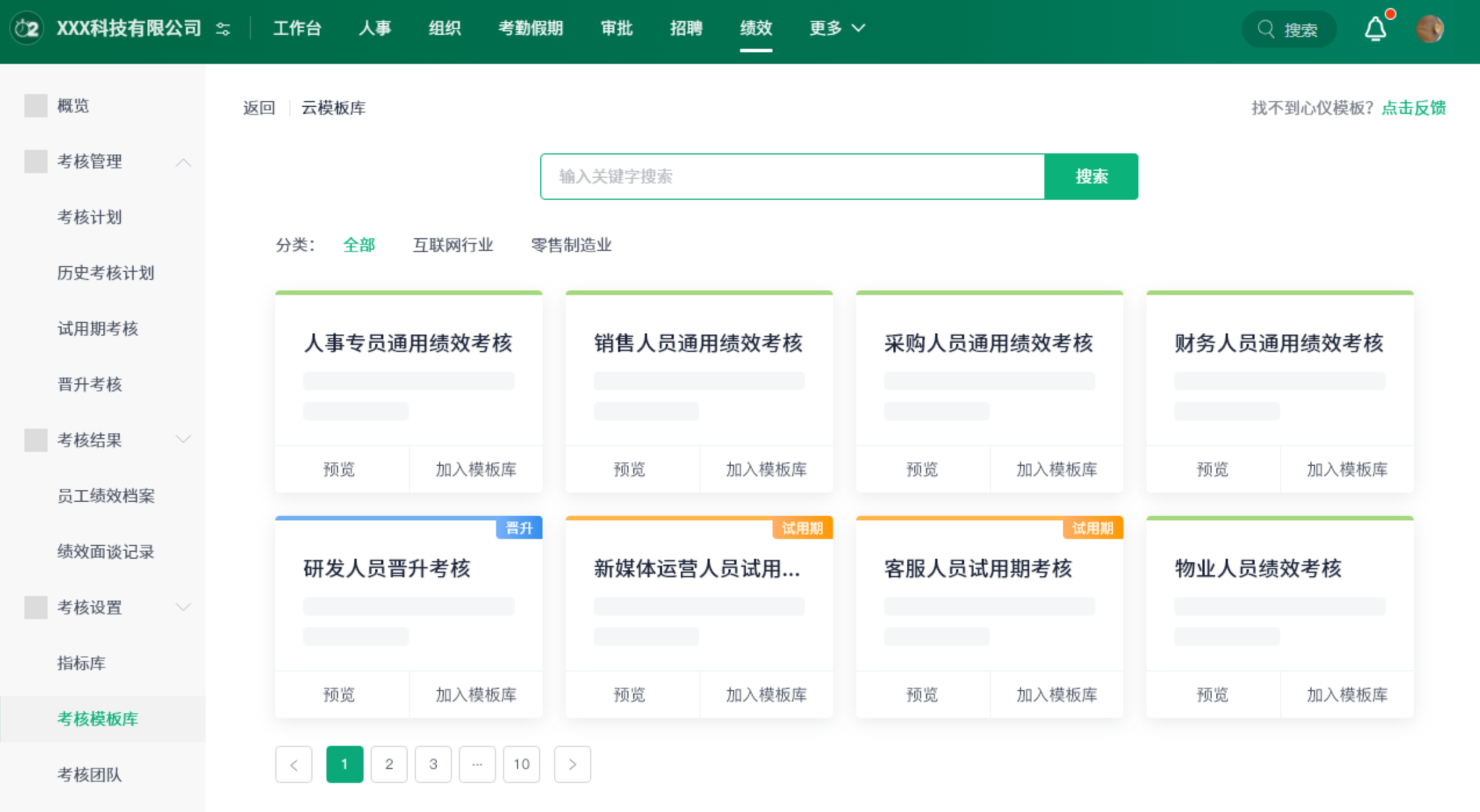Click the 概览 sidebar icon
Image resolution: width=1480 pixels, height=812 pixels.
point(35,106)
